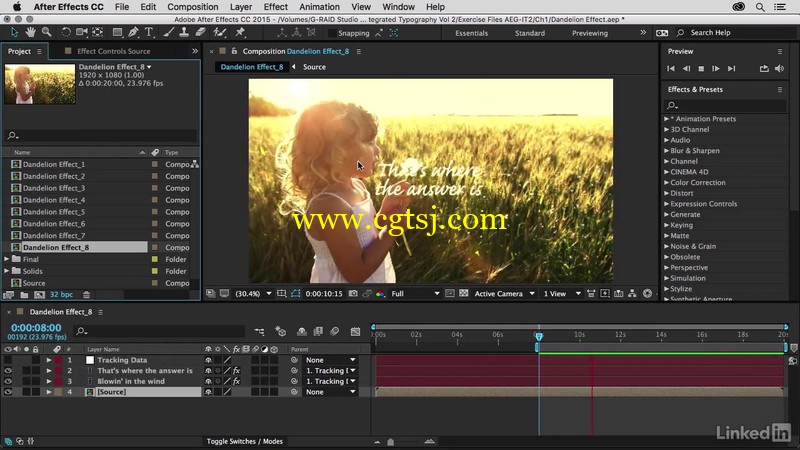Click Source in composition navigator
Screen dimensions: 800x450
click(x=314, y=67)
